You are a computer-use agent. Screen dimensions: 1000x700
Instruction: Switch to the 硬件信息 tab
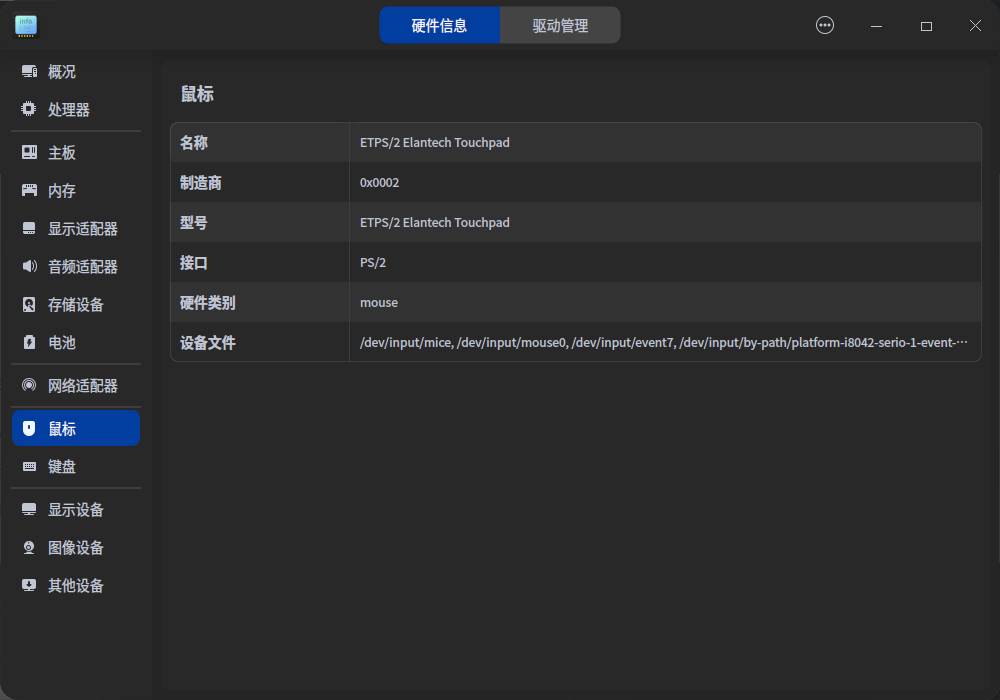[x=439, y=26]
